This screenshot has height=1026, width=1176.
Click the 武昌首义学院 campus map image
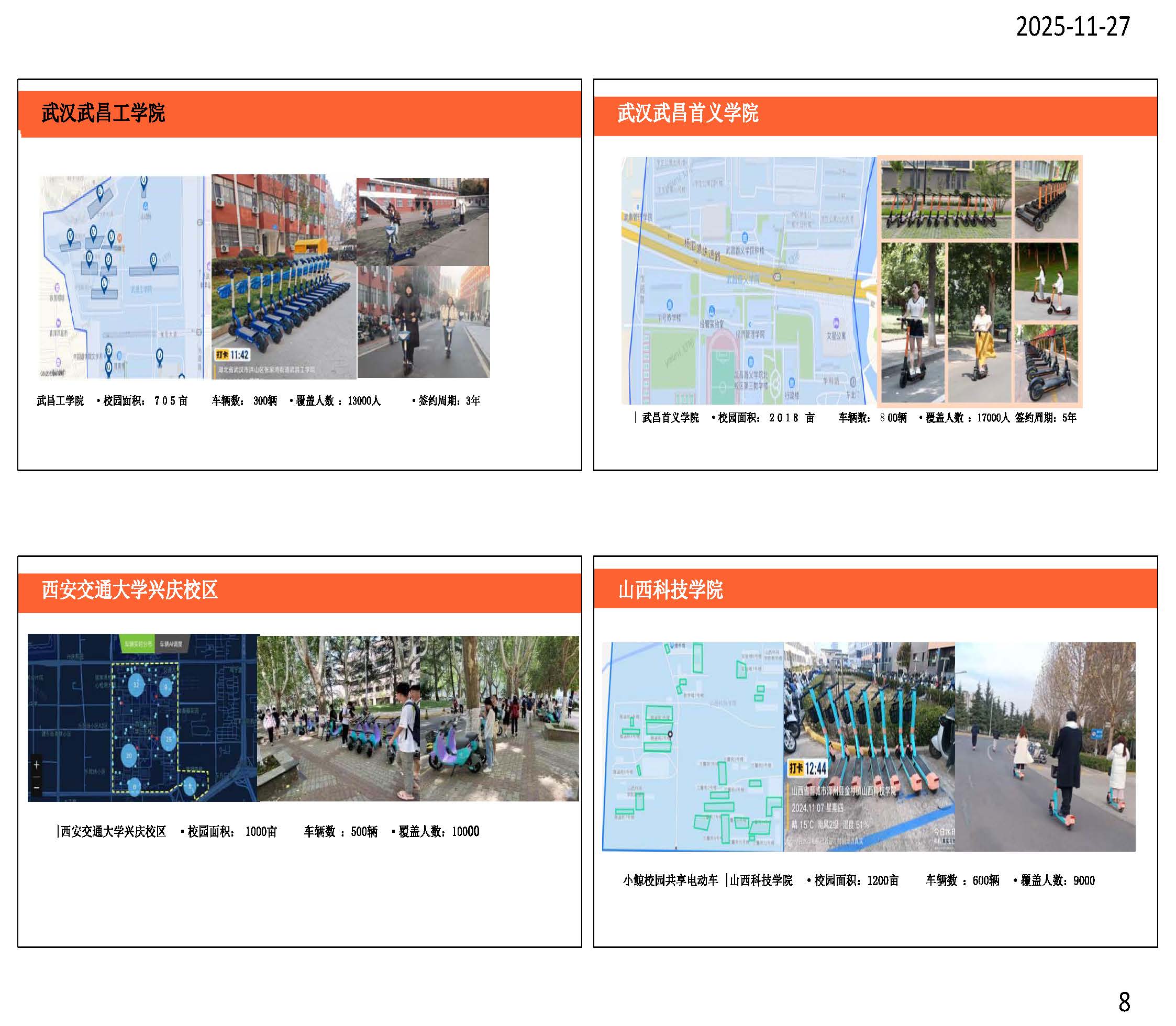[748, 281]
